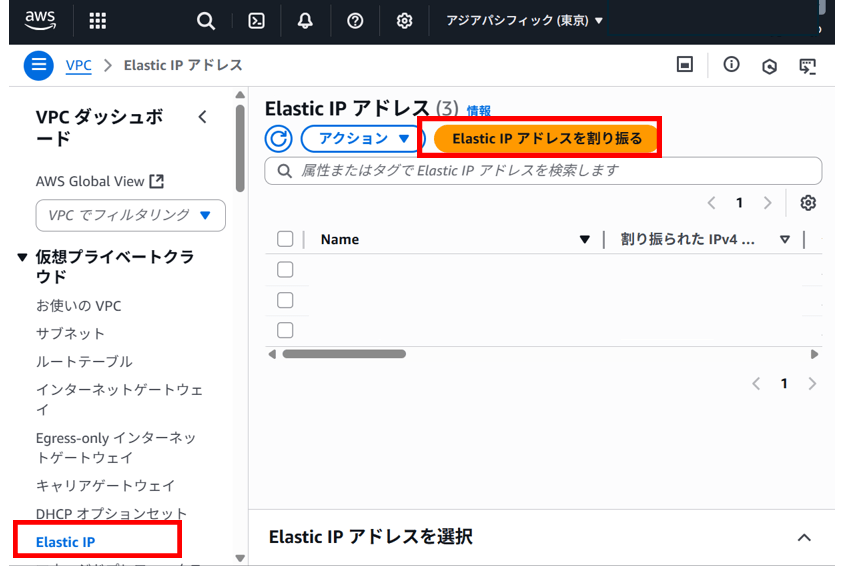Click Elastic IP アドレスを割り振る button
Image resolution: width=841 pixels, height=568 pixels.
pyautogui.click(x=546, y=139)
